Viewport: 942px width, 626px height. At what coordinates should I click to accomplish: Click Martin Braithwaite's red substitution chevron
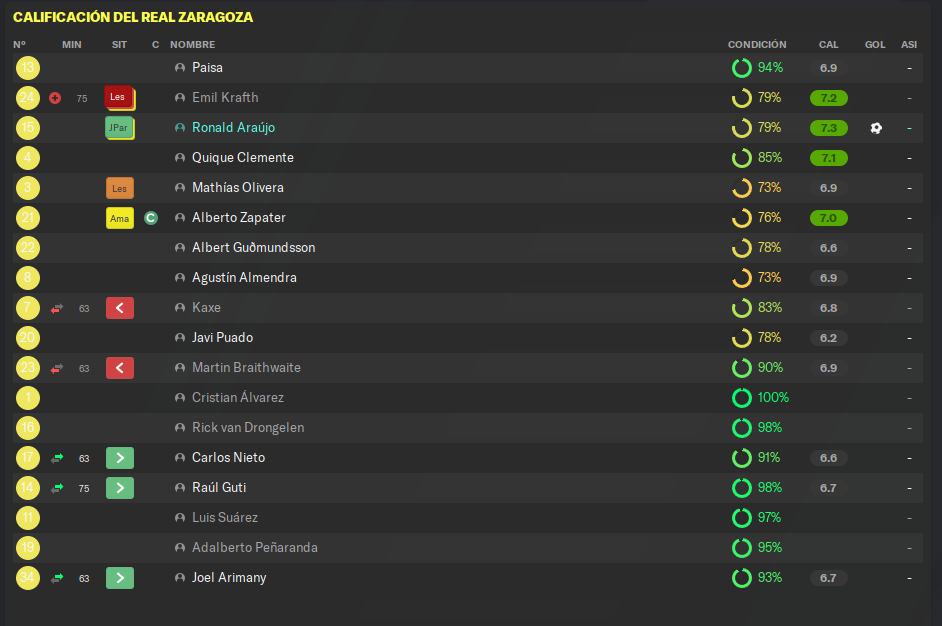(x=120, y=368)
